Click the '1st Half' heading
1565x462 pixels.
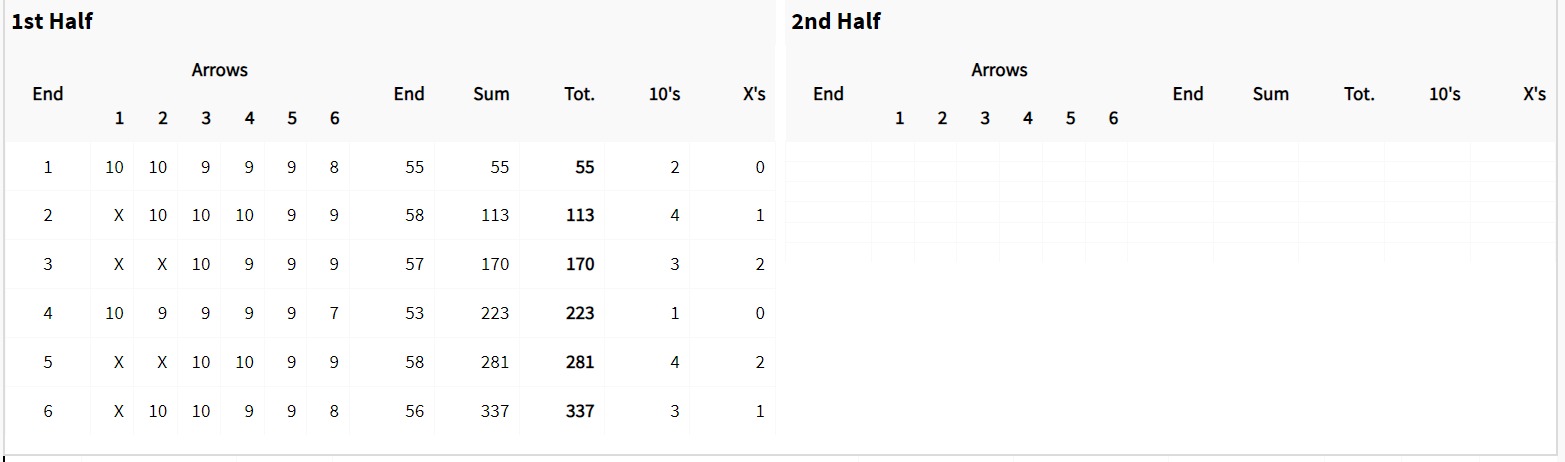point(52,21)
